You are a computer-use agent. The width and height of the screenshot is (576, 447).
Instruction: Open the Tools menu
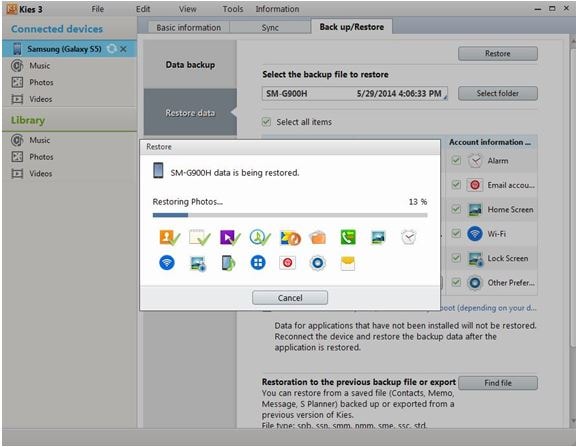tap(233, 9)
